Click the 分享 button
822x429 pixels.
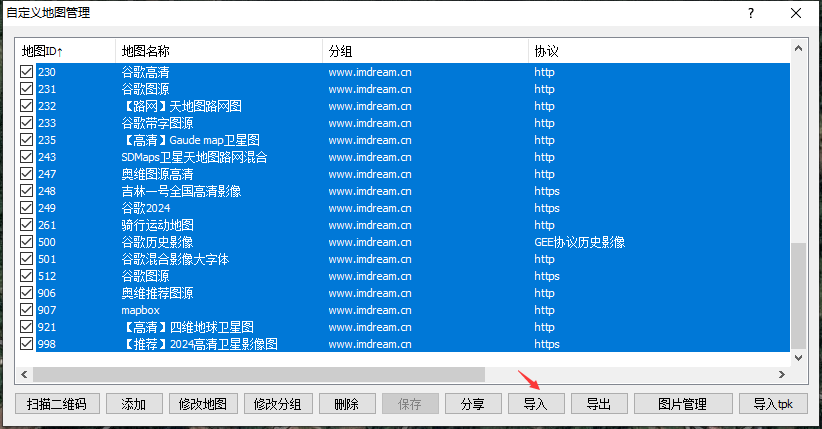(x=473, y=404)
